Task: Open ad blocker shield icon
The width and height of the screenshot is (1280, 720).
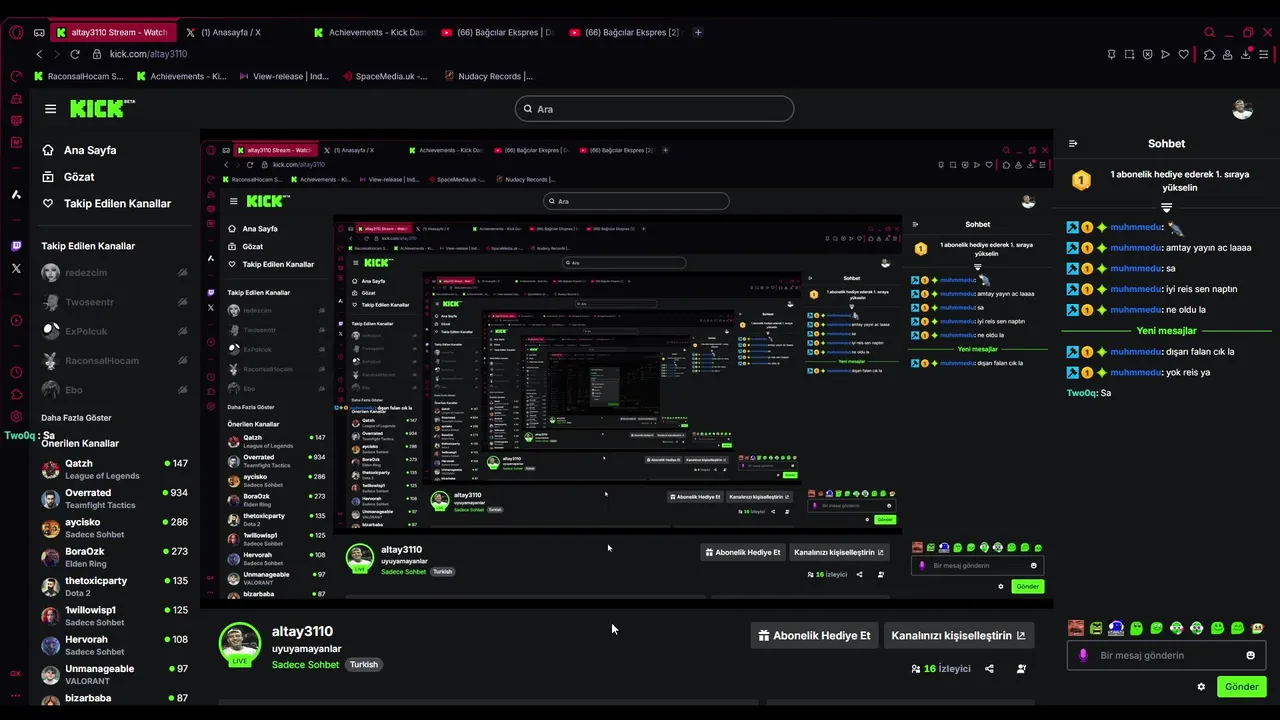Action: click(x=1147, y=54)
